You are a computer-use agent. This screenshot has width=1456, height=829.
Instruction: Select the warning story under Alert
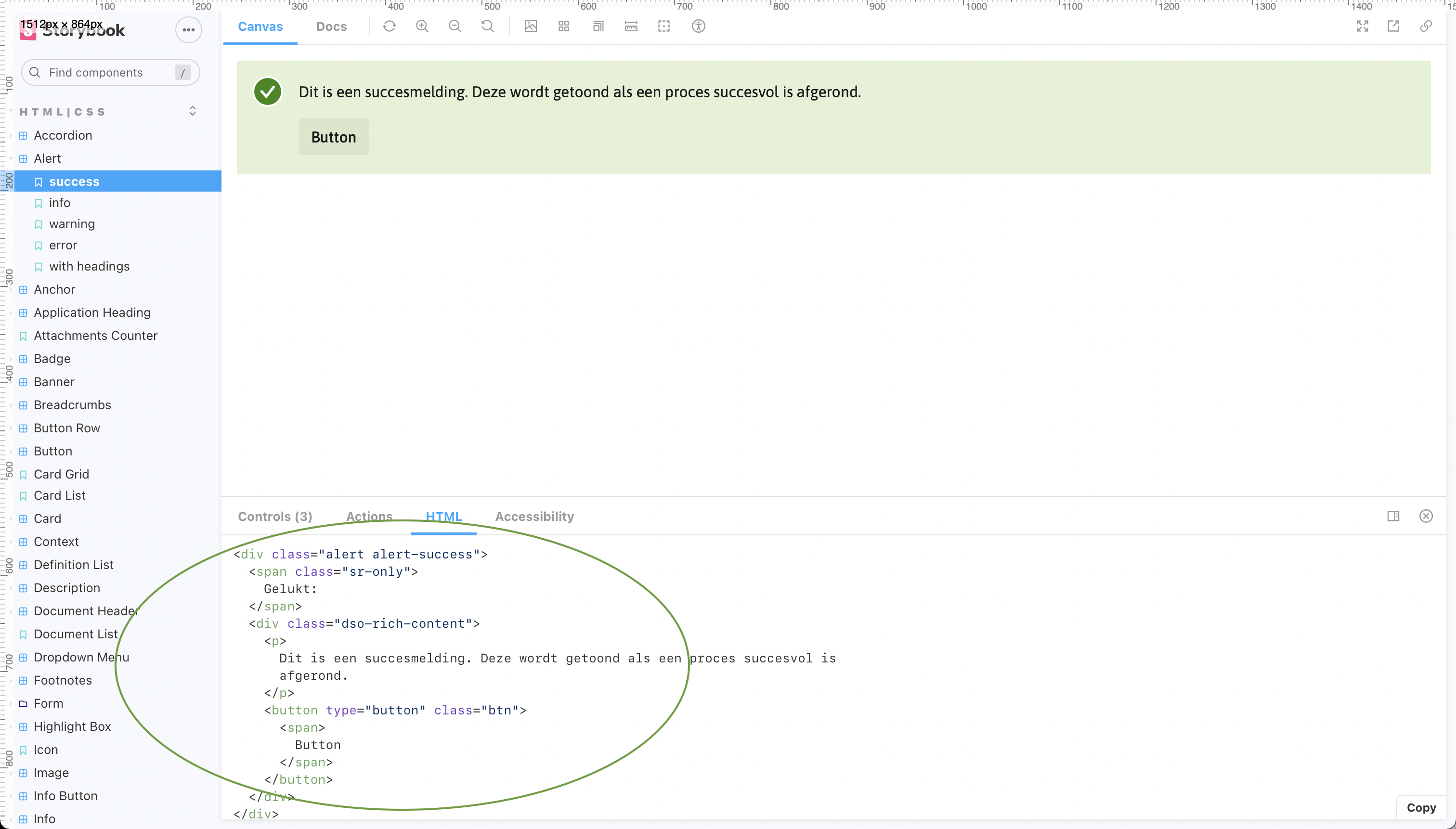coord(72,224)
